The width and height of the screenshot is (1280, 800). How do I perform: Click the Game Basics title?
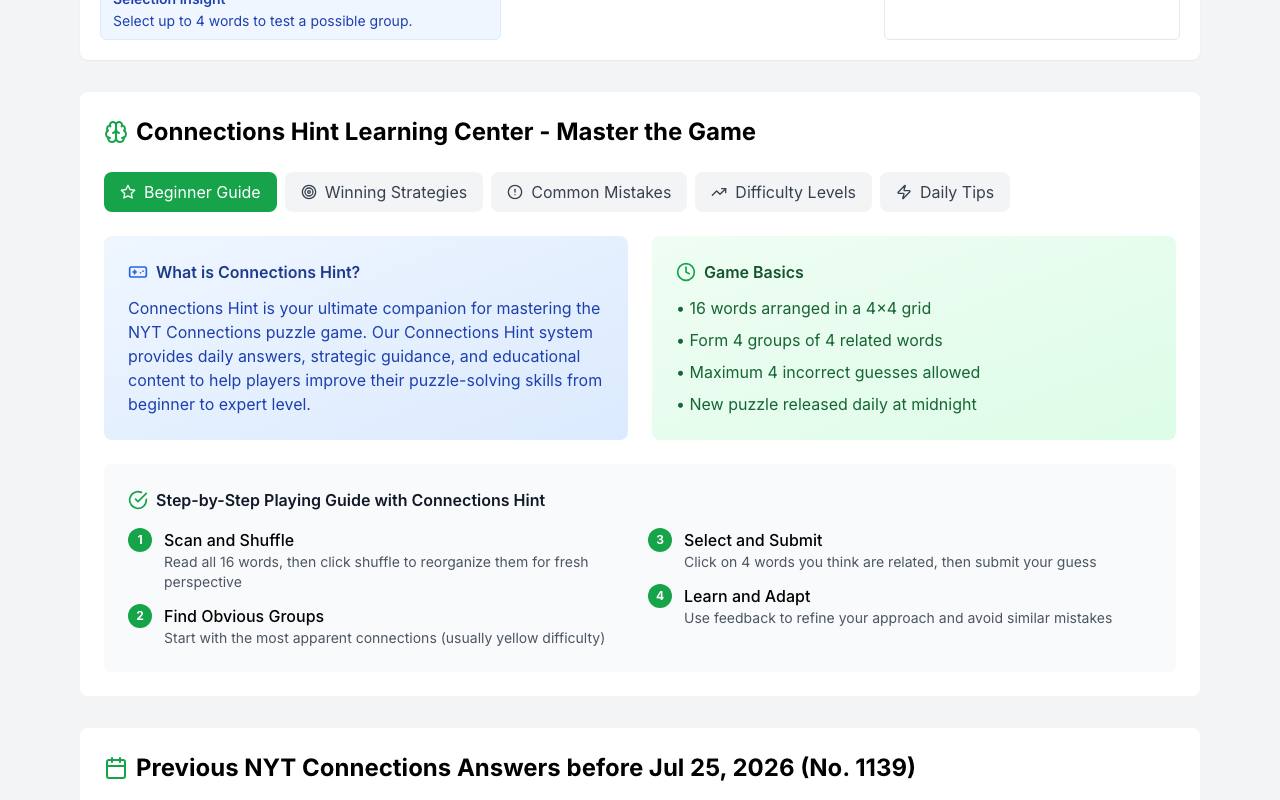(754, 272)
